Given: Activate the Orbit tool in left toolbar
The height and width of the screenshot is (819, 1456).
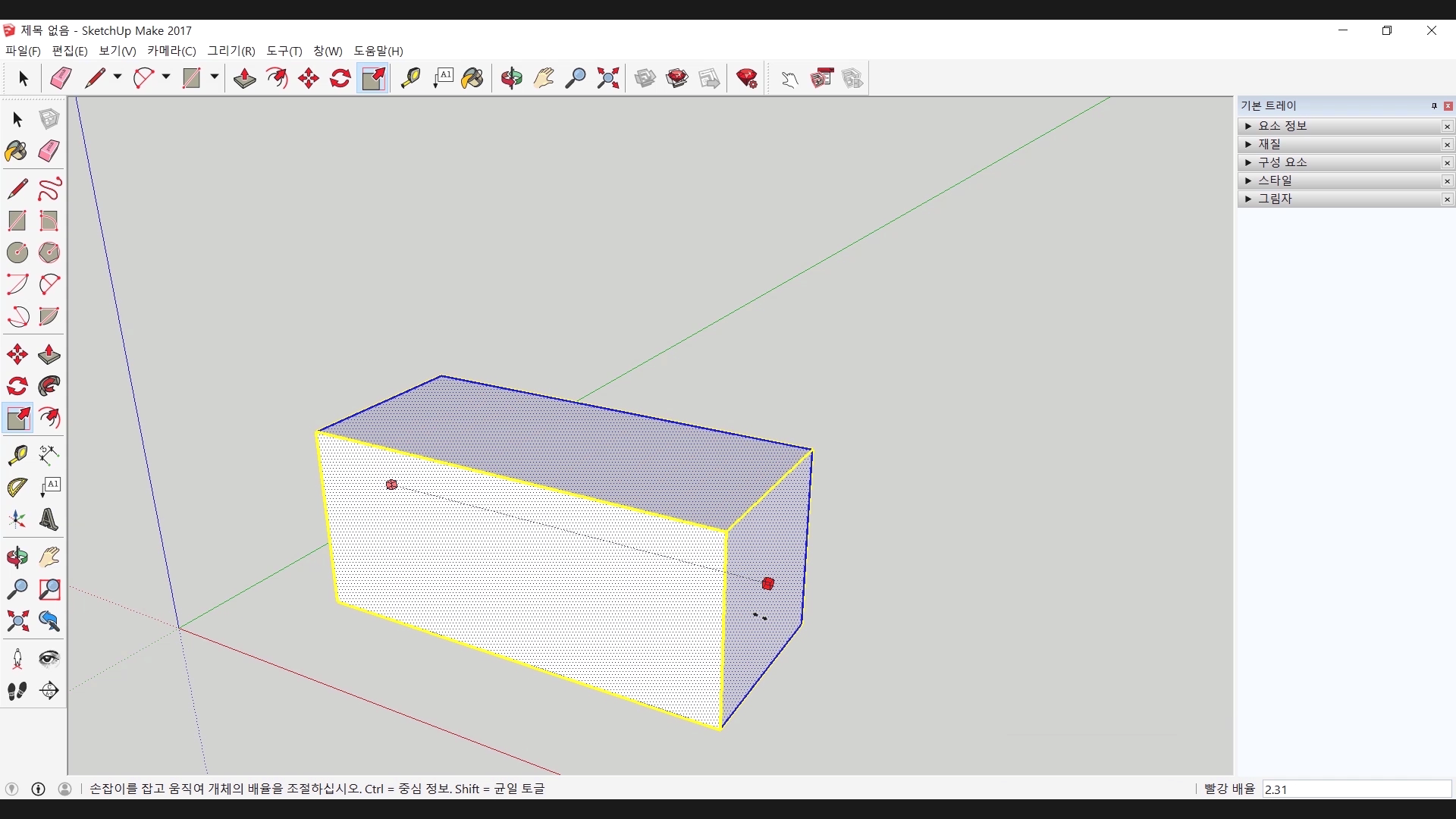Looking at the screenshot, I should [x=17, y=557].
